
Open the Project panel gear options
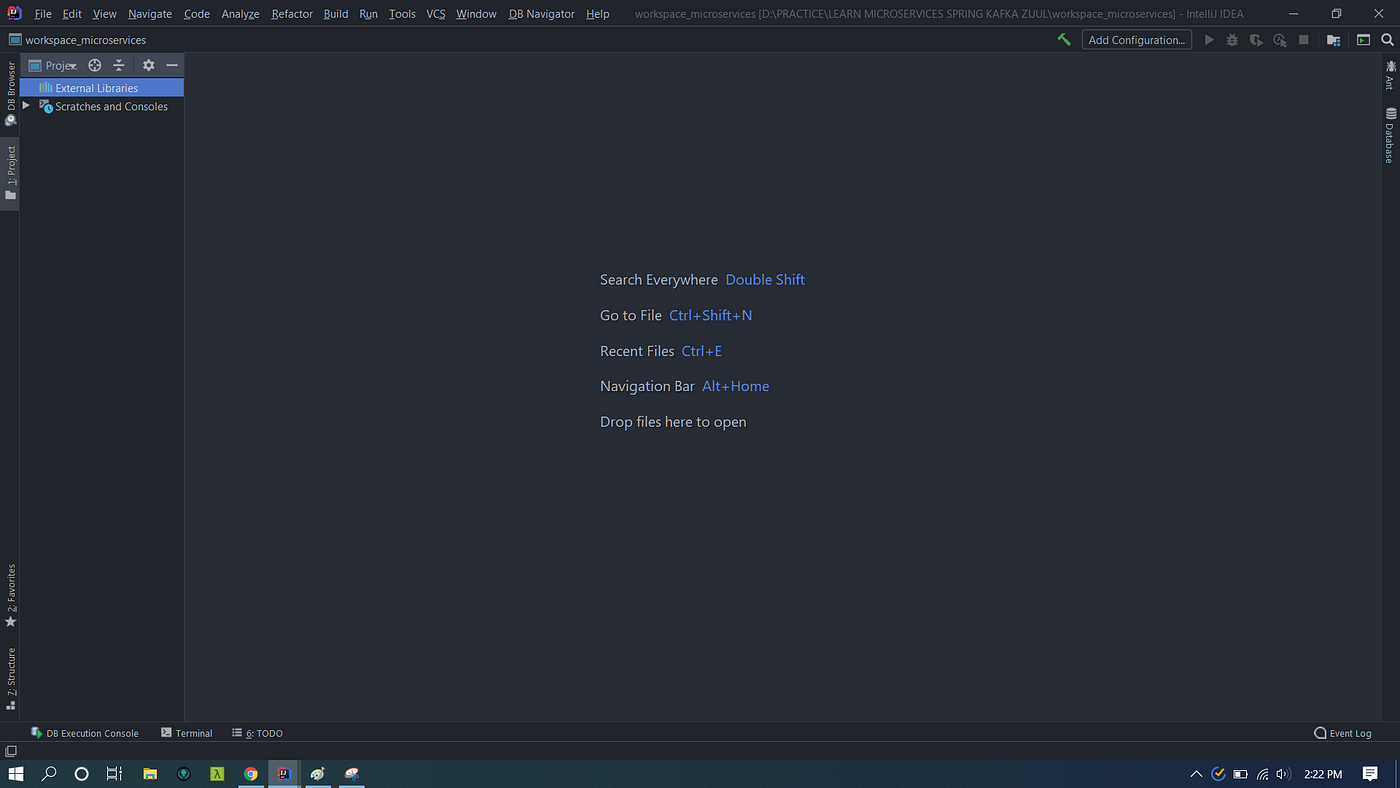coord(148,65)
